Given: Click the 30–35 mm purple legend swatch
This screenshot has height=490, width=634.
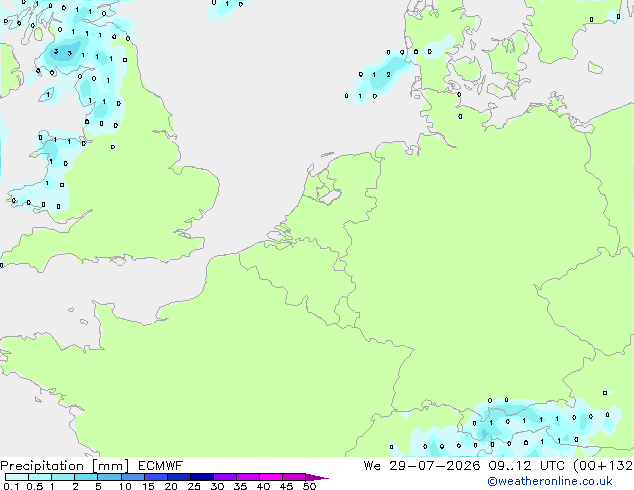Looking at the screenshot, I should pos(225,477).
